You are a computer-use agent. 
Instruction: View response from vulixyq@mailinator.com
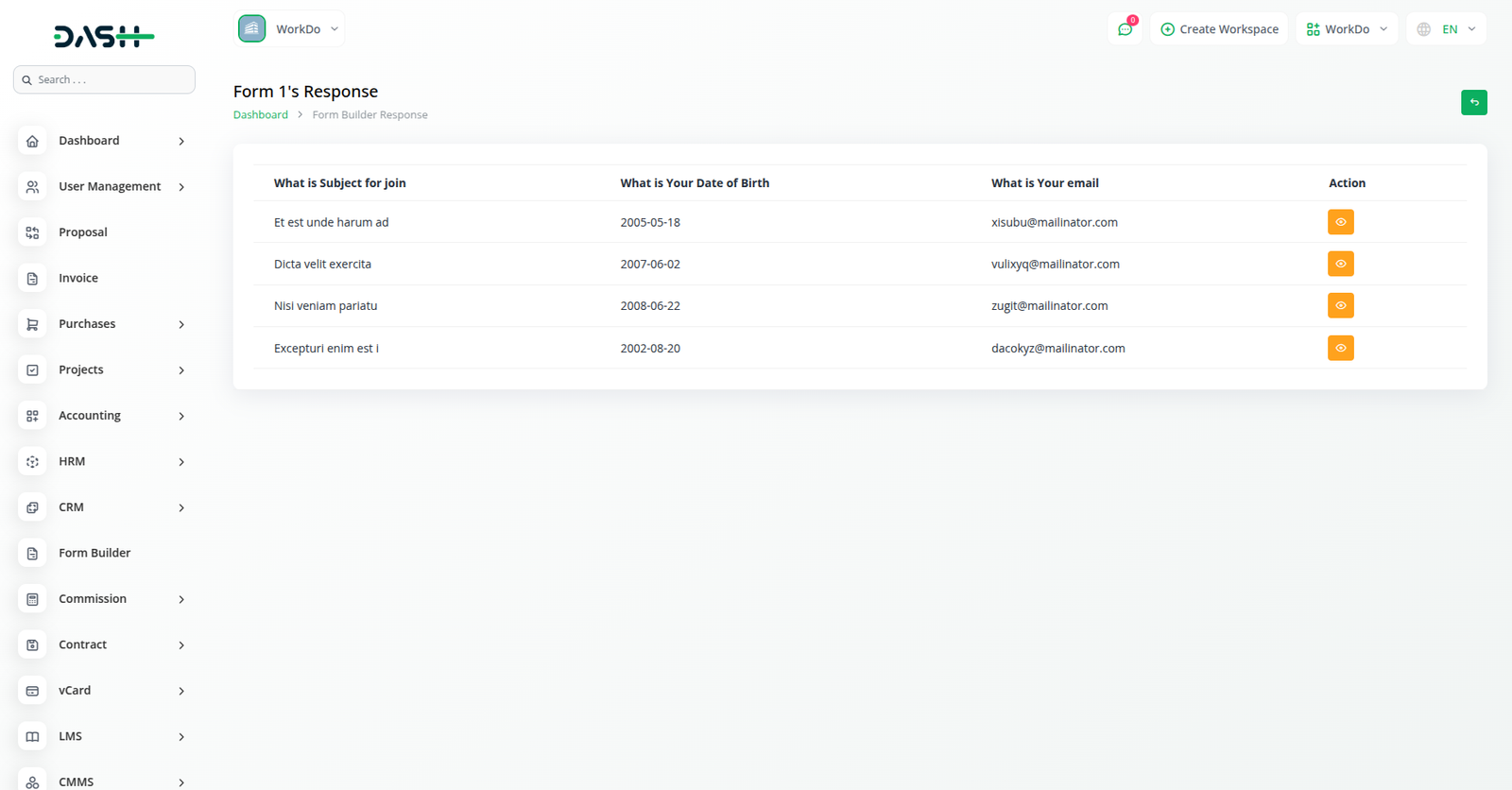(x=1340, y=264)
